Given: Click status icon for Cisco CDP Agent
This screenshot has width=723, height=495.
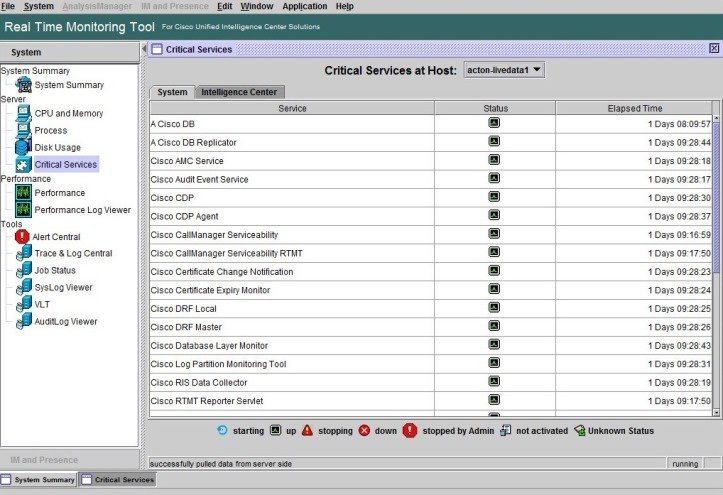Looking at the screenshot, I should click(x=494, y=215).
